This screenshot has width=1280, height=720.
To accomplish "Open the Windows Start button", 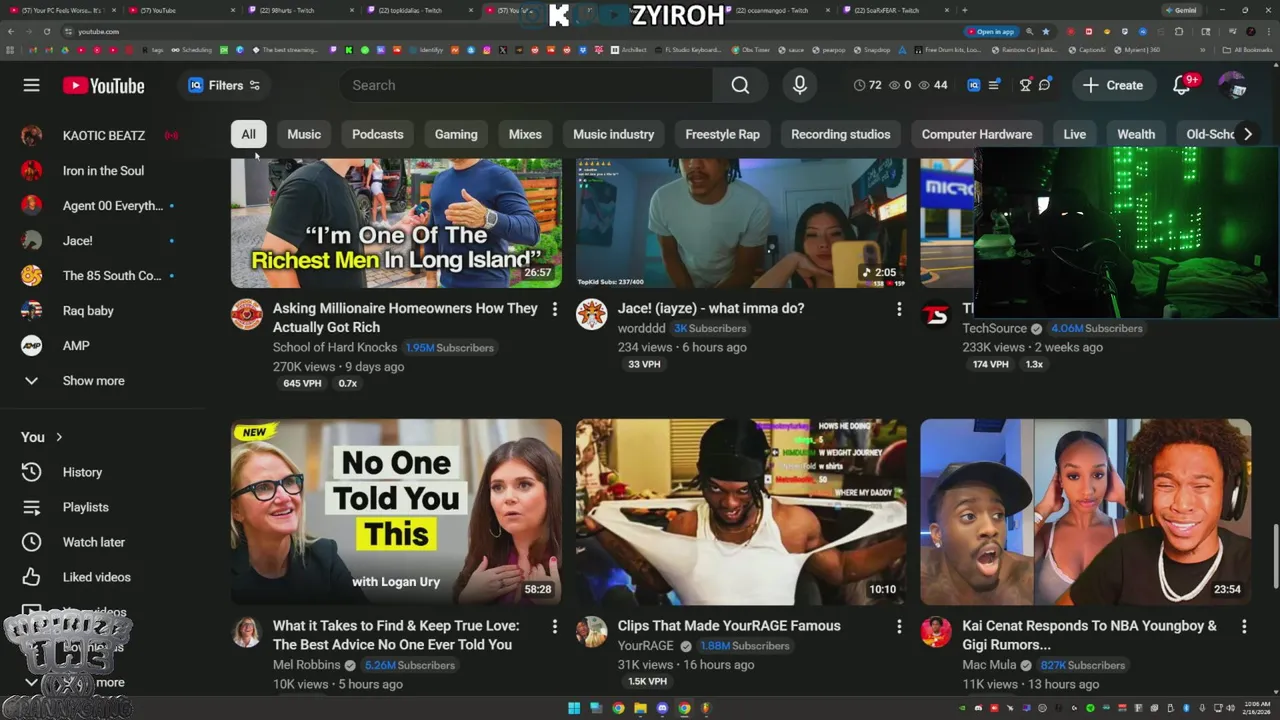I will pos(574,708).
